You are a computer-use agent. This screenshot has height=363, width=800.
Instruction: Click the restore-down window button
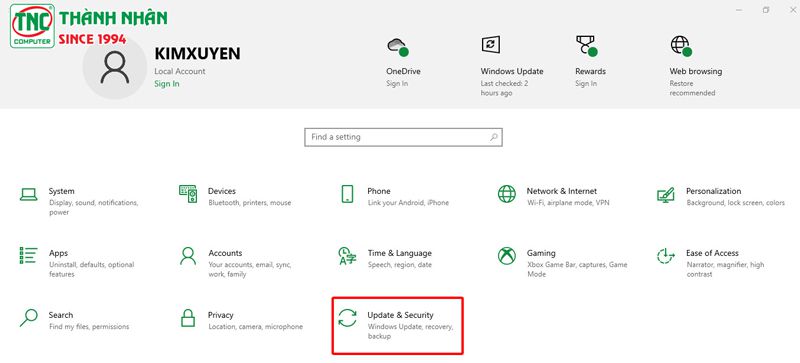[x=766, y=10]
